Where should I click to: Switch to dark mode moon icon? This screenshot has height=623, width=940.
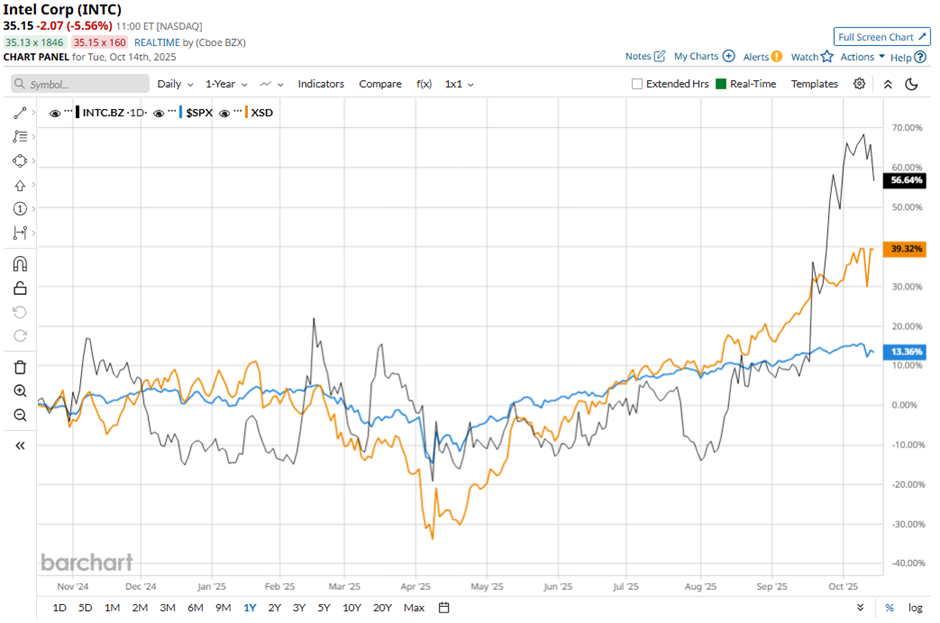(911, 84)
